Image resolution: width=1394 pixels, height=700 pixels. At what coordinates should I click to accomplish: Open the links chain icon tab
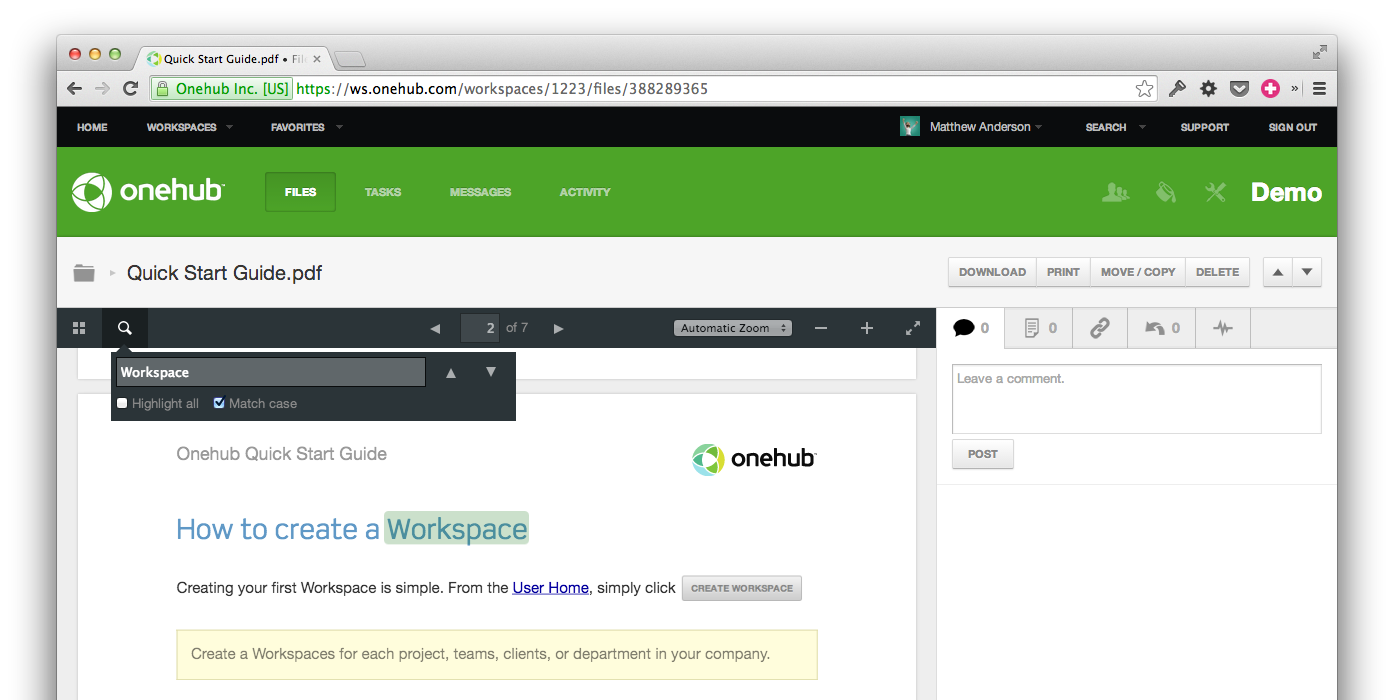click(1100, 328)
